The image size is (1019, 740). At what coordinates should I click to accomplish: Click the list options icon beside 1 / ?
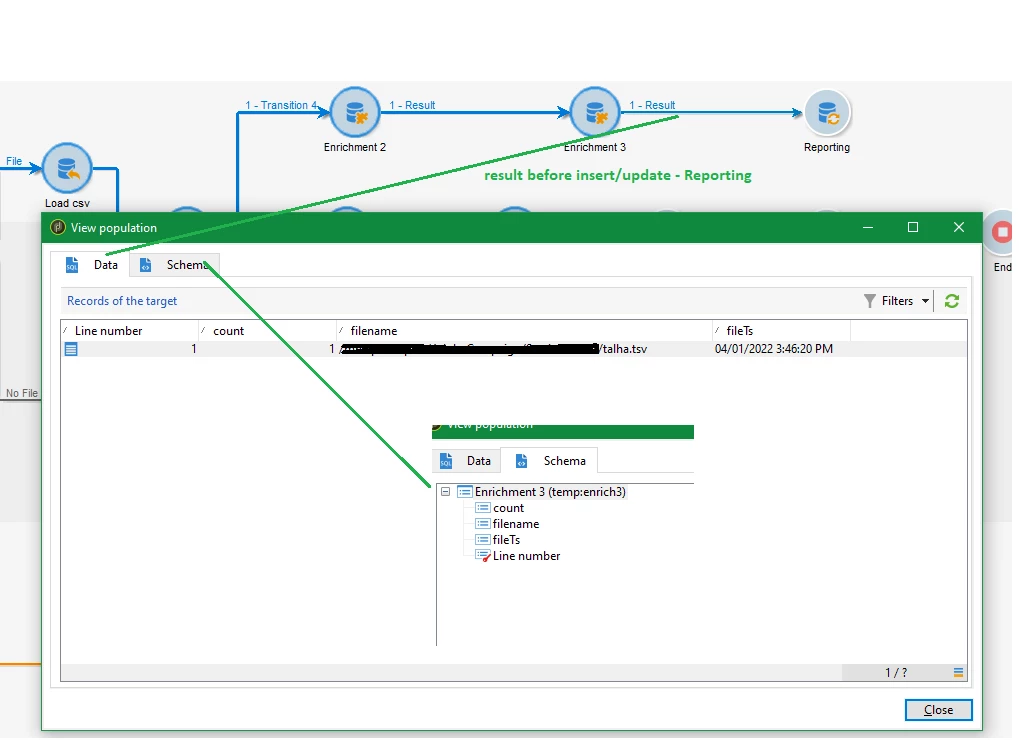point(958,673)
